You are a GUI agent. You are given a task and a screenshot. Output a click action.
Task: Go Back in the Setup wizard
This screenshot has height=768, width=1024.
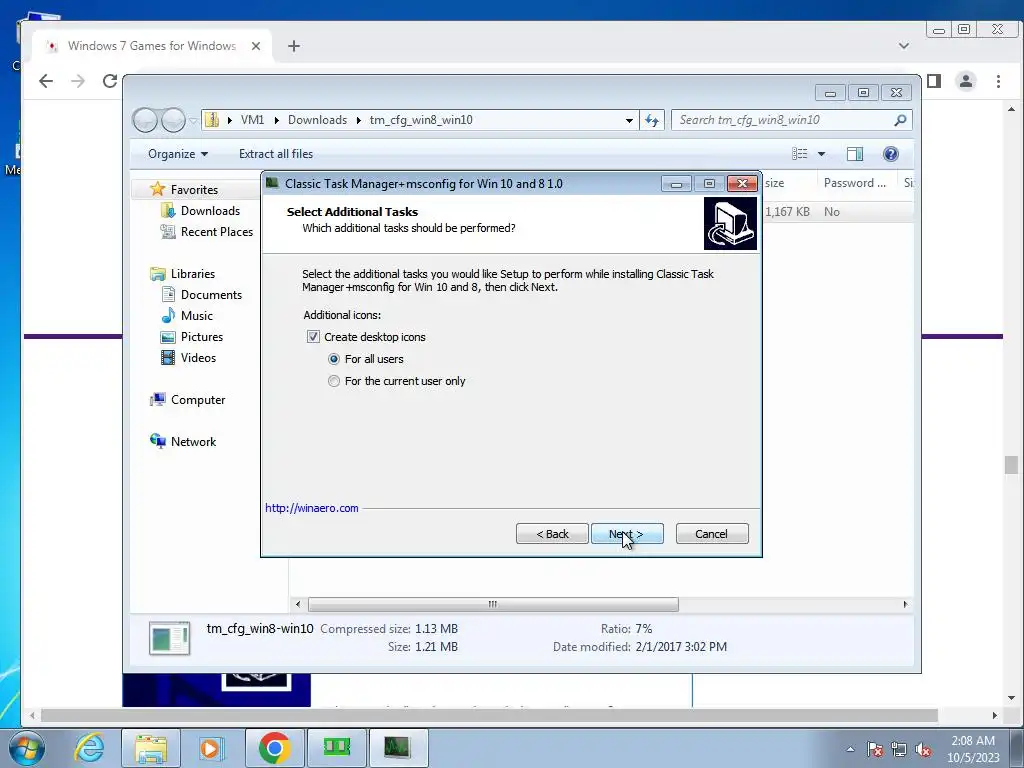(x=552, y=534)
